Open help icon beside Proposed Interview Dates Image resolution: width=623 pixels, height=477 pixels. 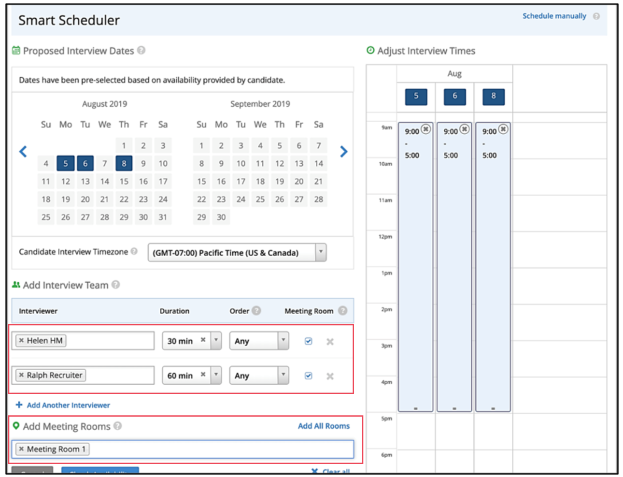coord(141,50)
